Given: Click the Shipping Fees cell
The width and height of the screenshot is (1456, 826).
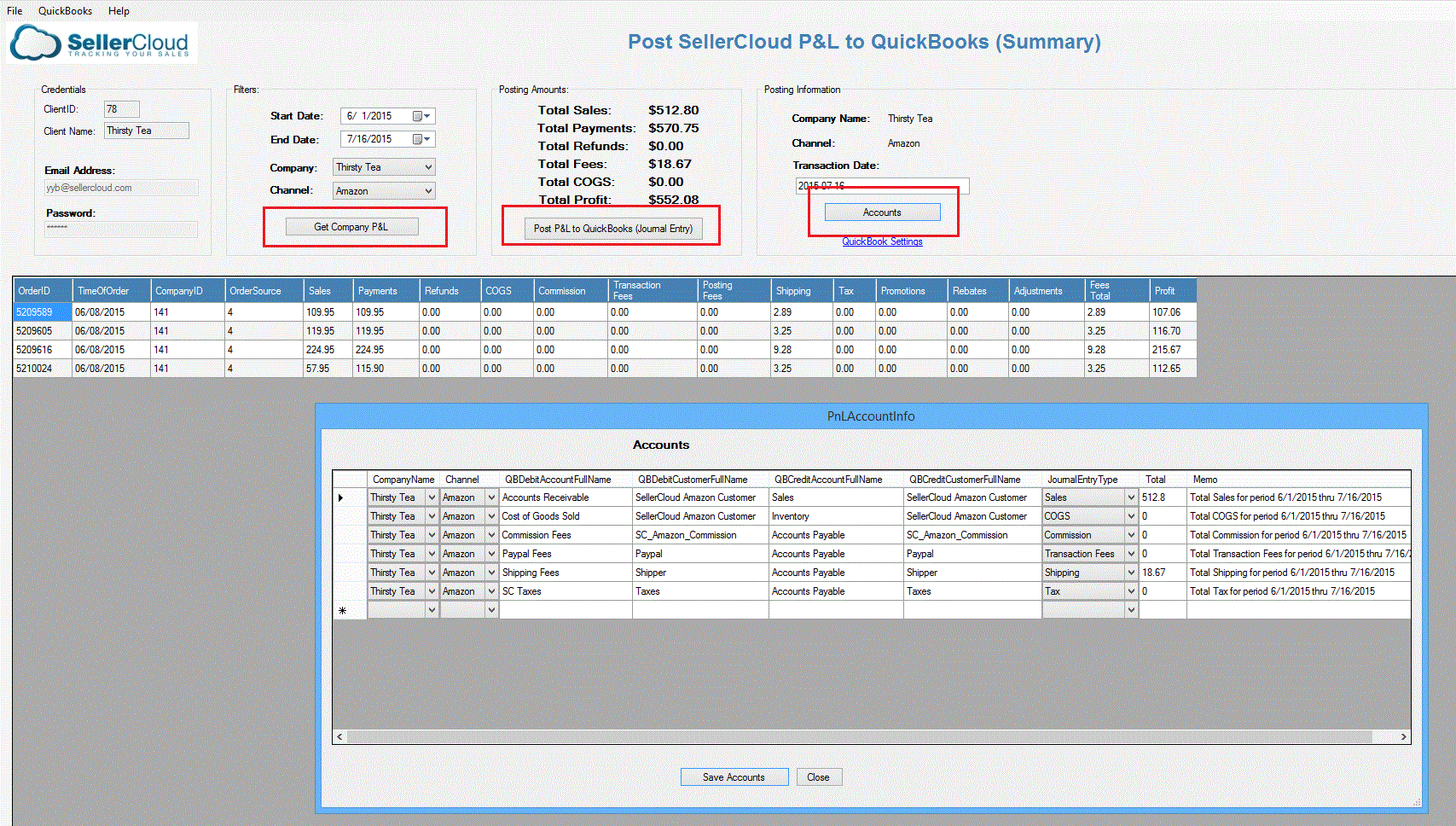Looking at the screenshot, I should (x=566, y=573).
